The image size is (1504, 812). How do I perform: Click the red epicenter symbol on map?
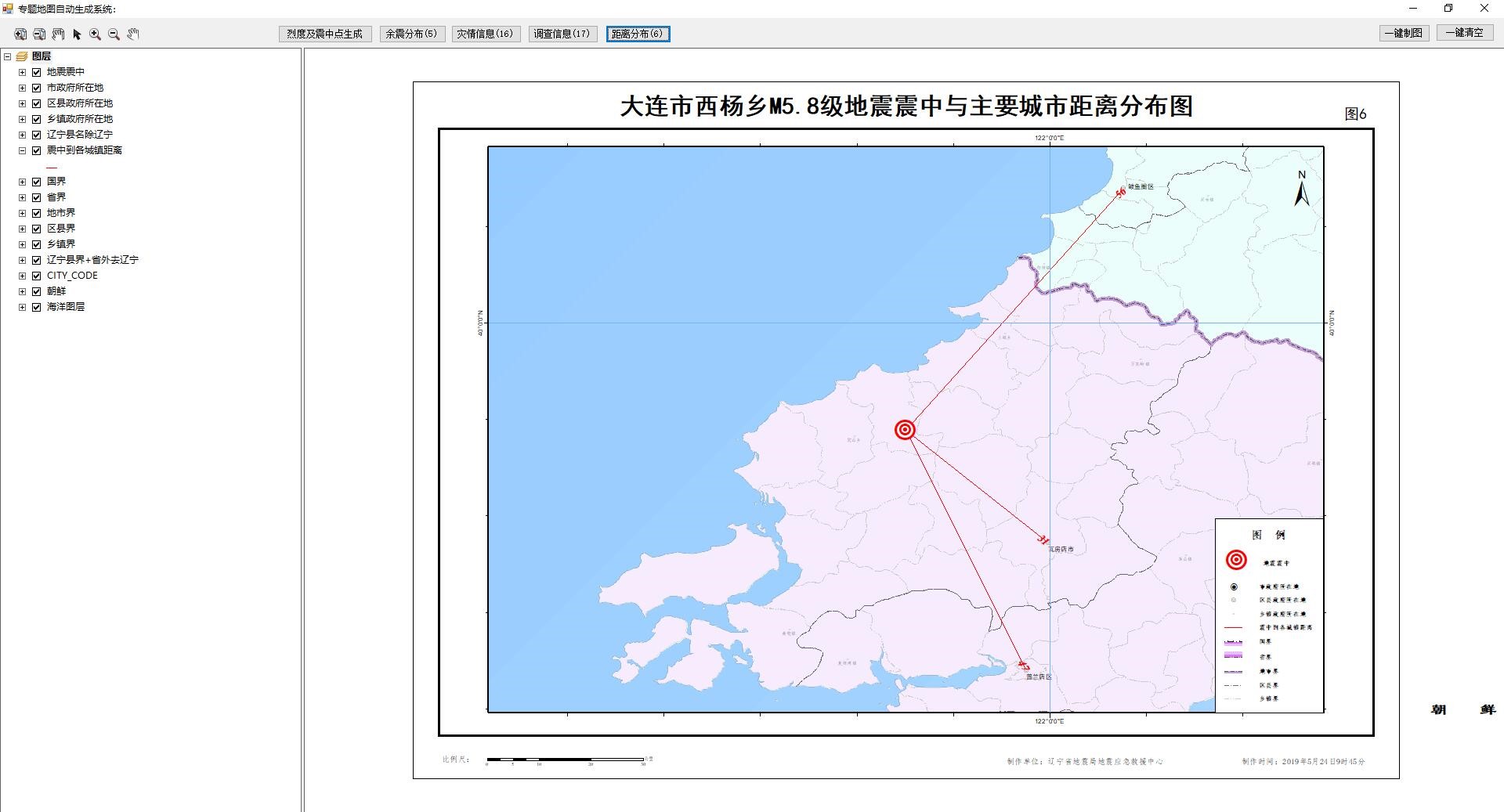(x=905, y=429)
